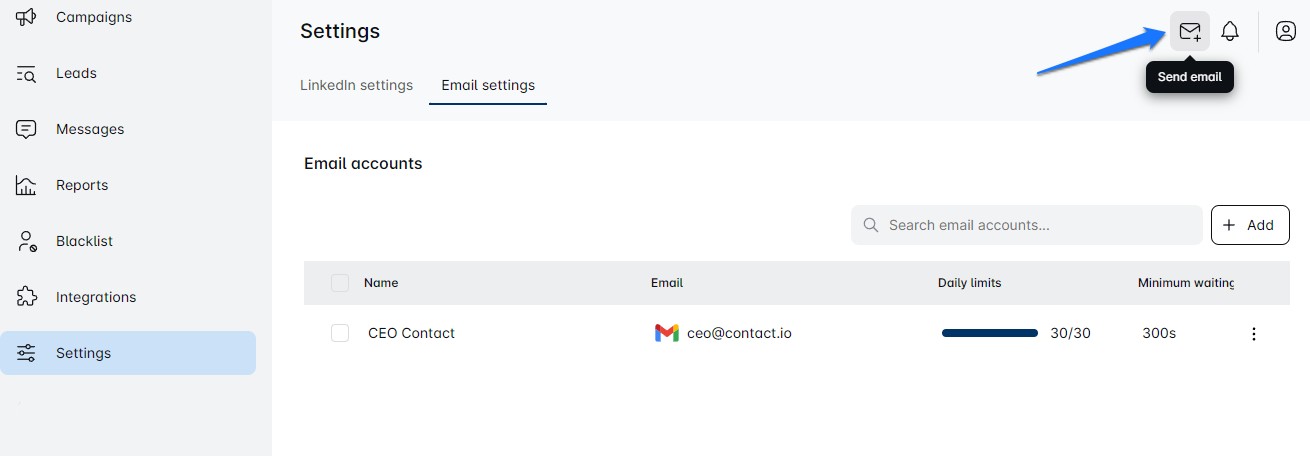1310x456 pixels.
Task: Click the Integrations puzzle piece icon
Action: point(27,297)
